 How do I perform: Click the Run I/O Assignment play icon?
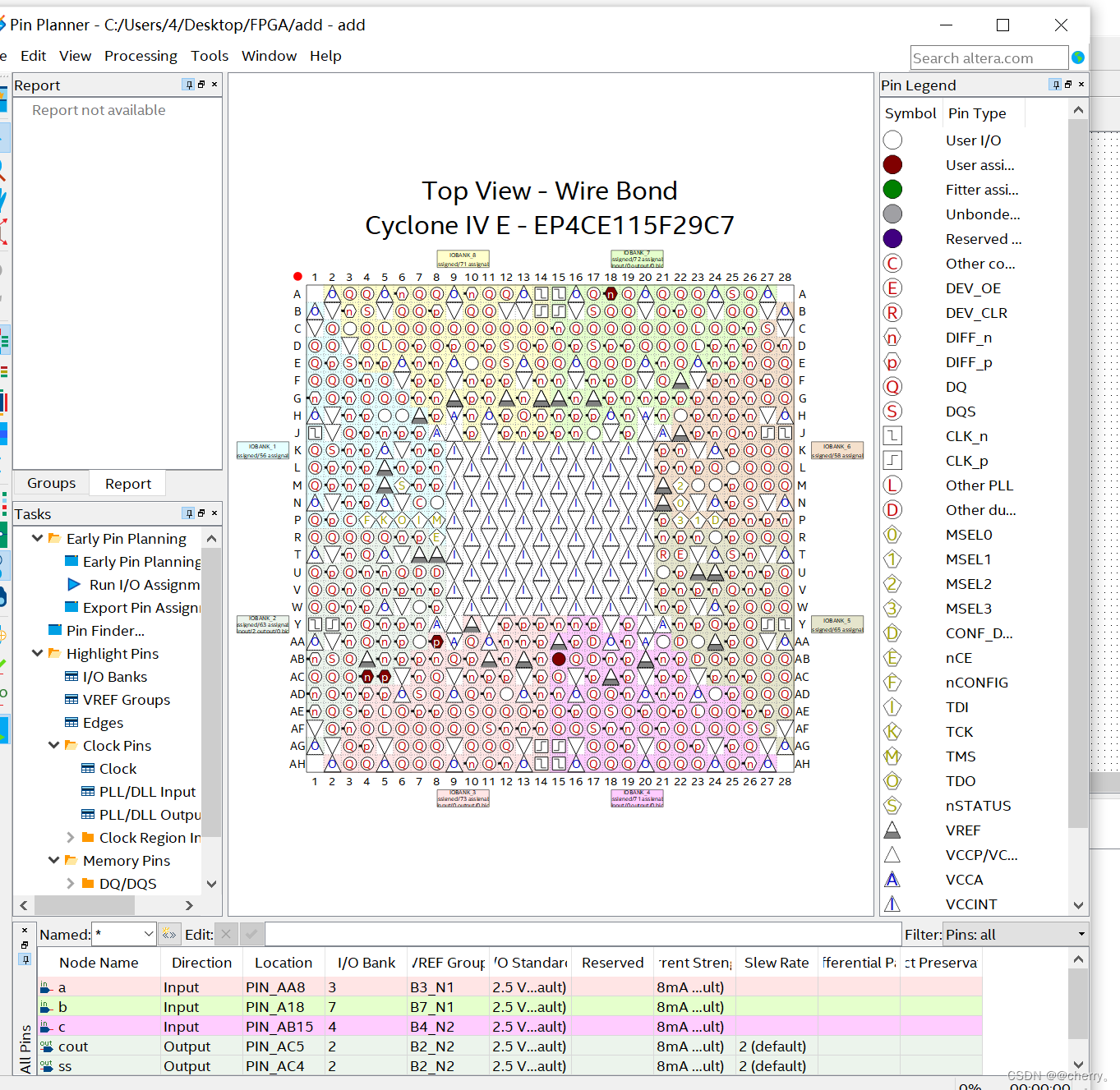coord(74,584)
